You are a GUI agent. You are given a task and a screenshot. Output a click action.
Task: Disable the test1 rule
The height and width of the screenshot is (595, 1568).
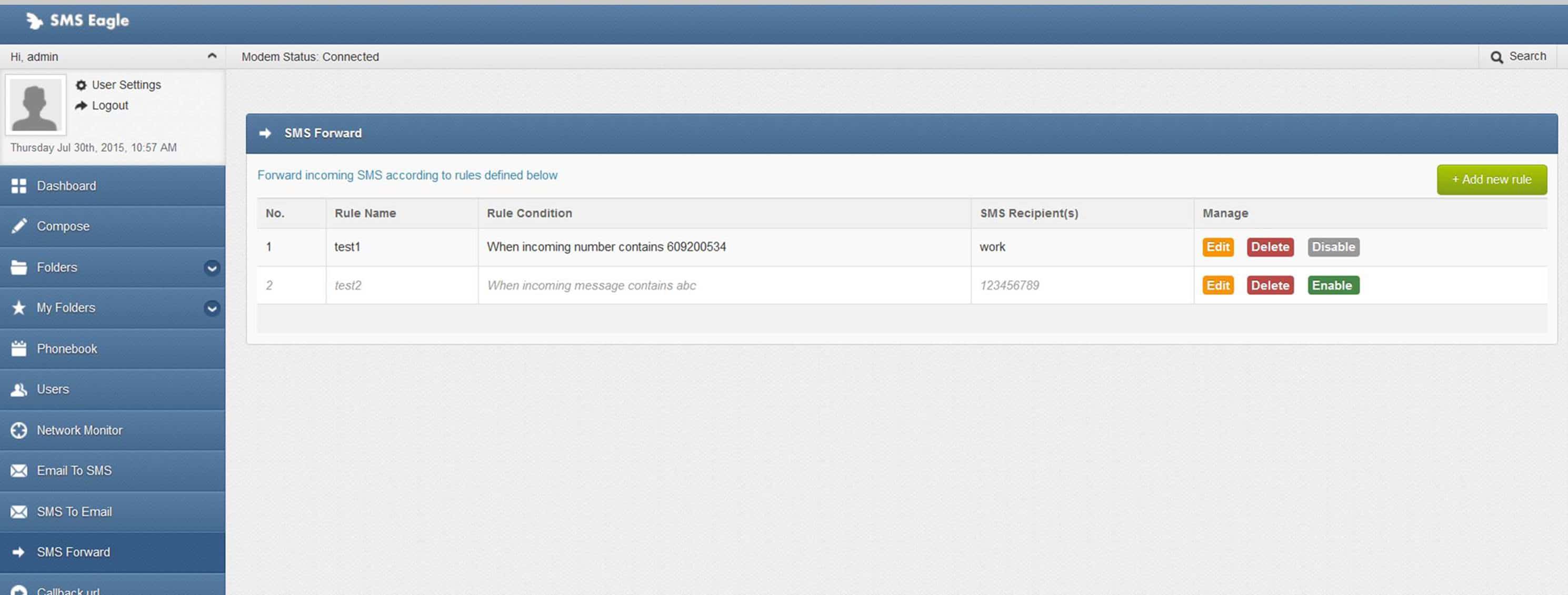pyautogui.click(x=1333, y=247)
